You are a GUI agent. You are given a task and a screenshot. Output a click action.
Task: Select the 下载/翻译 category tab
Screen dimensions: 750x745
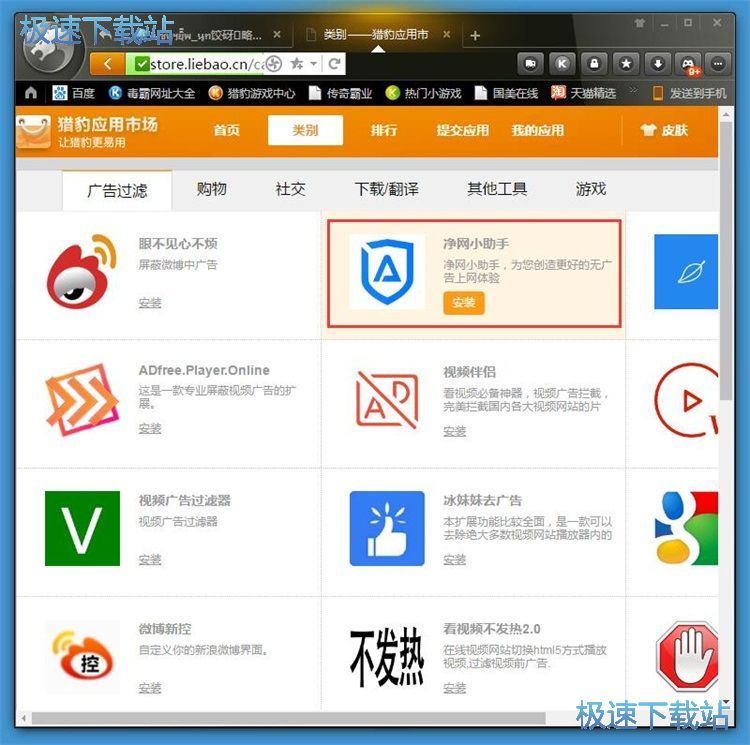coord(386,189)
